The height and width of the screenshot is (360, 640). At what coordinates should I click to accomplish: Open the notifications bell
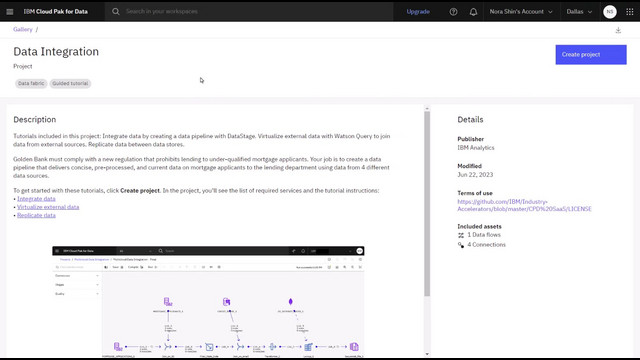473,12
